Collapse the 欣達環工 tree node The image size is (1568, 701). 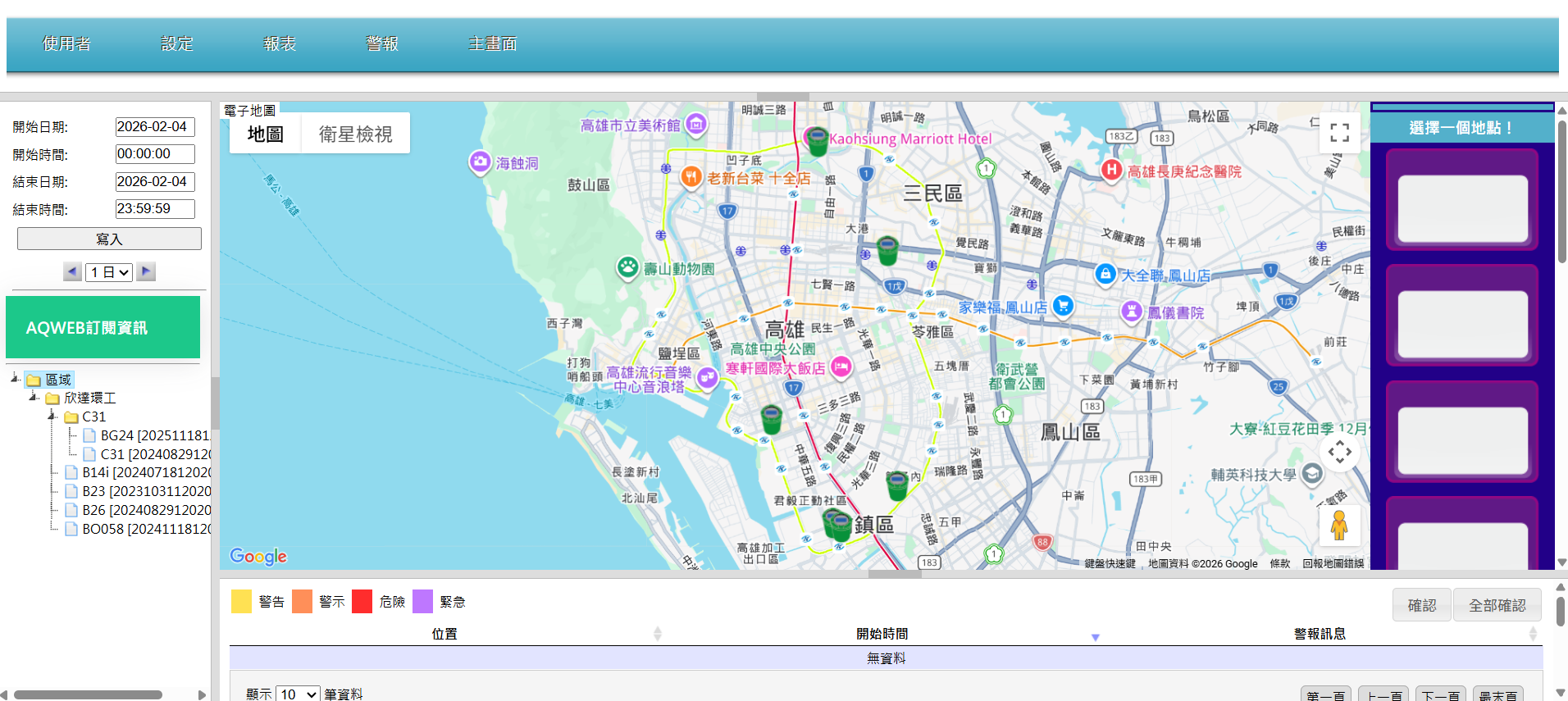34,398
